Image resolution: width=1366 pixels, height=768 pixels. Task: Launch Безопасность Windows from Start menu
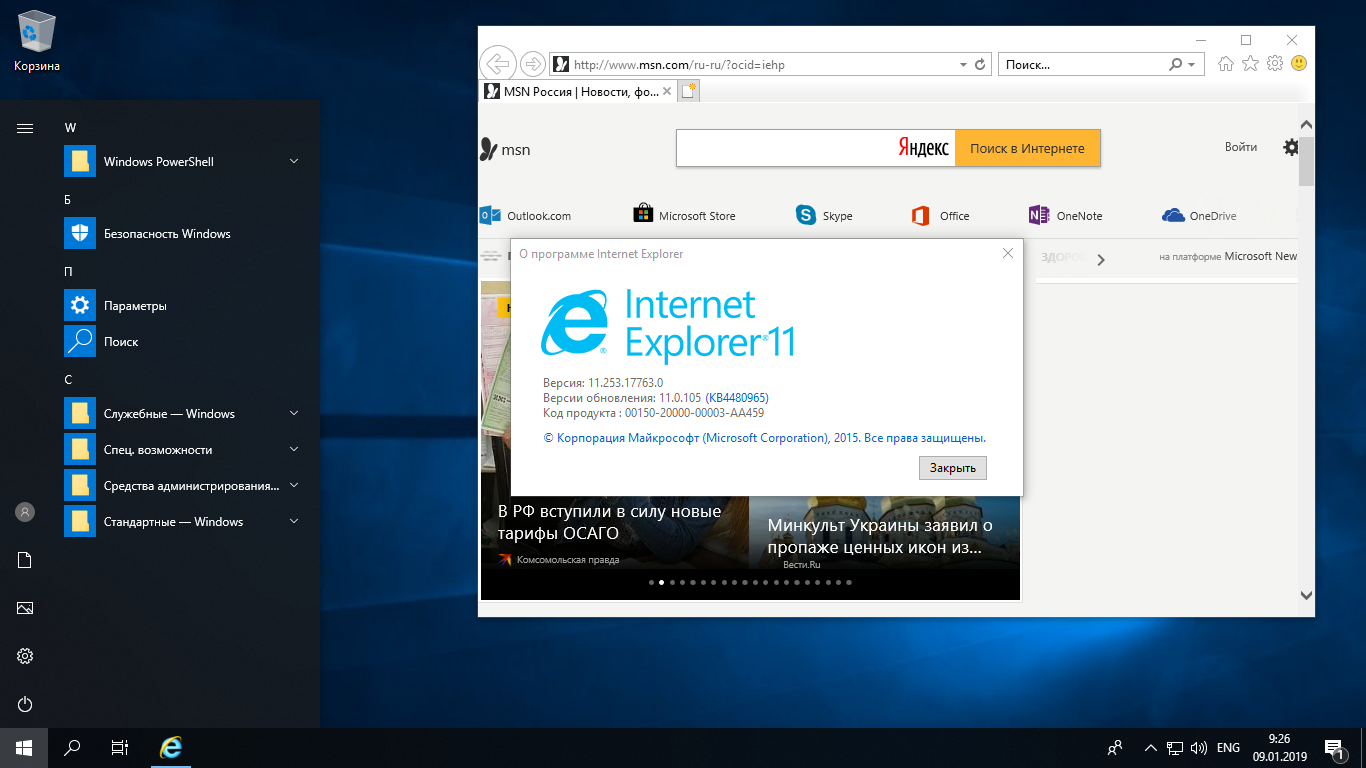click(x=183, y=234)
